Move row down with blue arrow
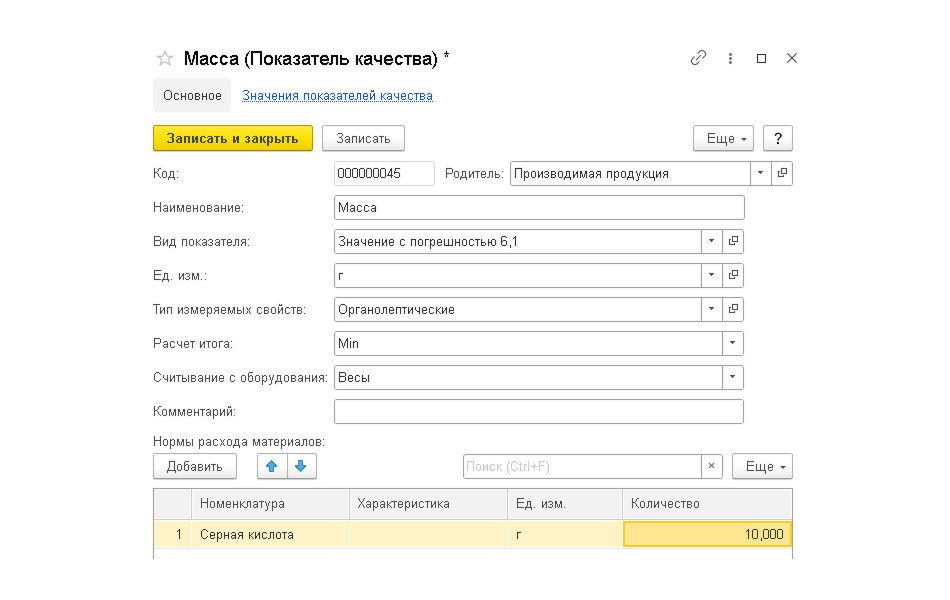This screenshot has height=600, width=950. 301,466
